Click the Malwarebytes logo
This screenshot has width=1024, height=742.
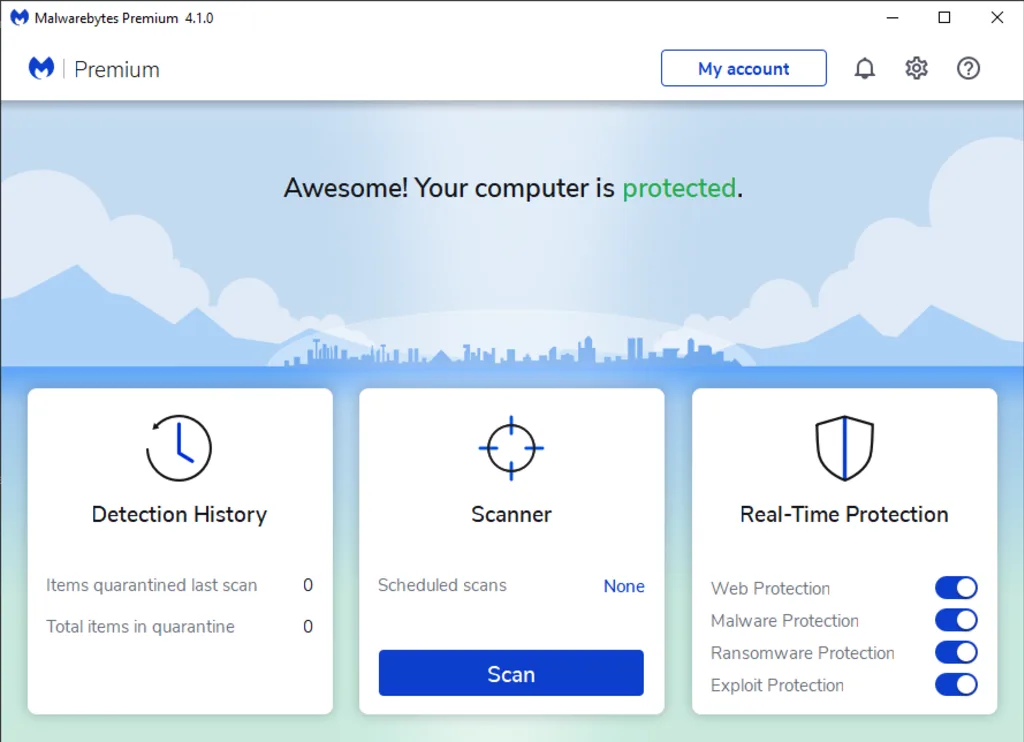[x=40, y=68]
